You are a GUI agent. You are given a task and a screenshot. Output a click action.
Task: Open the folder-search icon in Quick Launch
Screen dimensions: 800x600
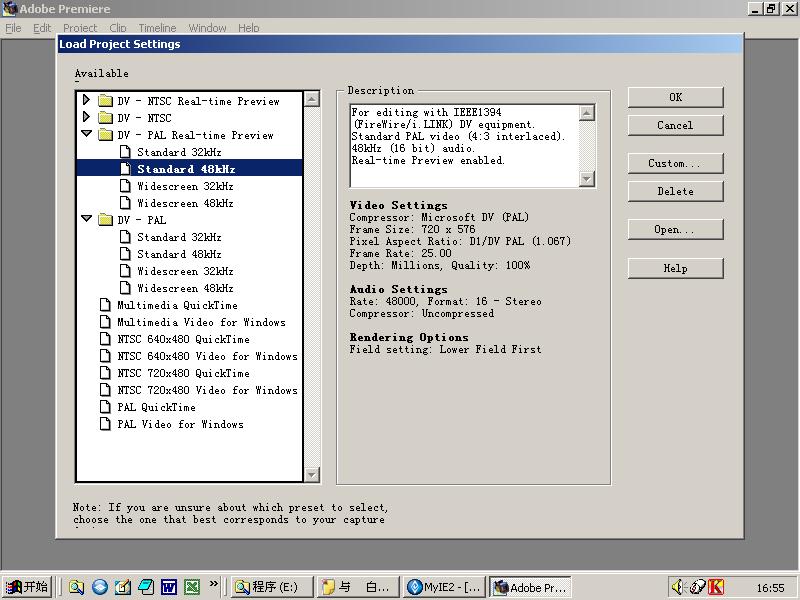pos(76,587)
